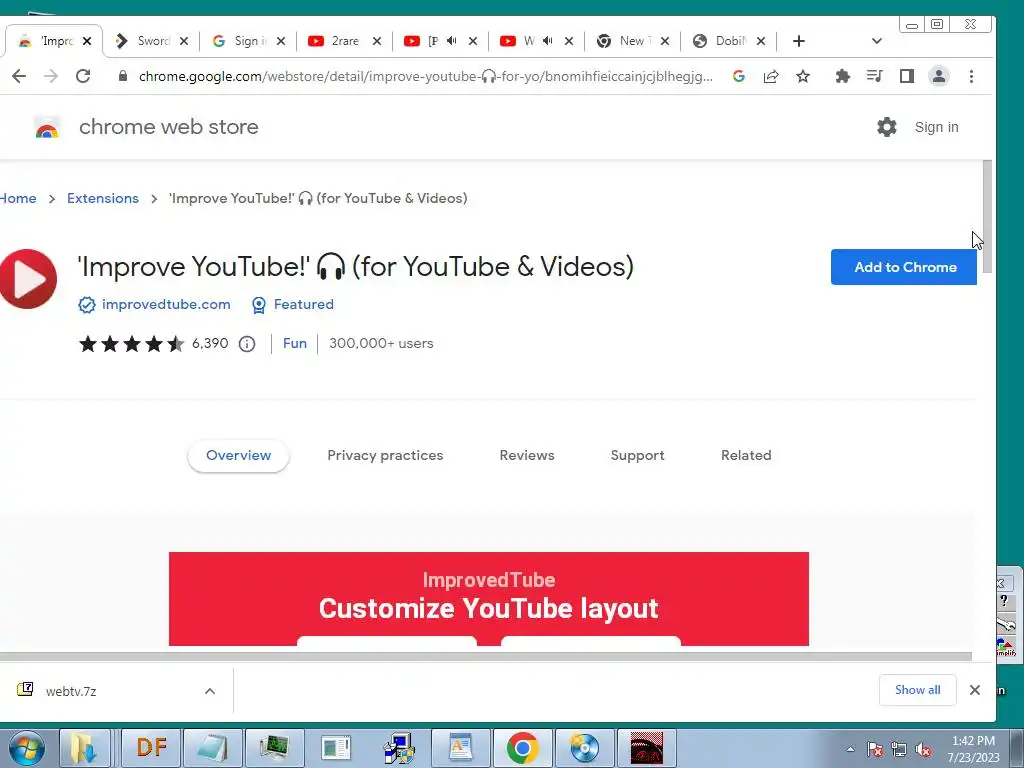Screen dimensions: 1024x768
Task: Click Add to Chrome button
Action: (904, 267)
